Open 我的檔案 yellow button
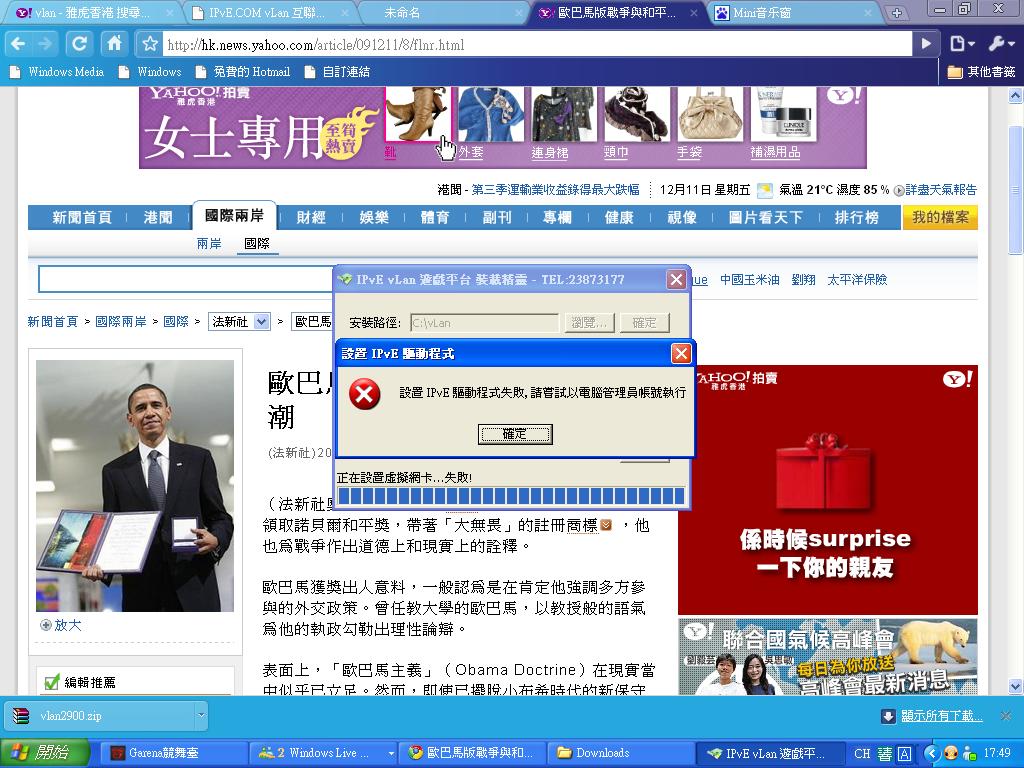 [x=940, y=217]
